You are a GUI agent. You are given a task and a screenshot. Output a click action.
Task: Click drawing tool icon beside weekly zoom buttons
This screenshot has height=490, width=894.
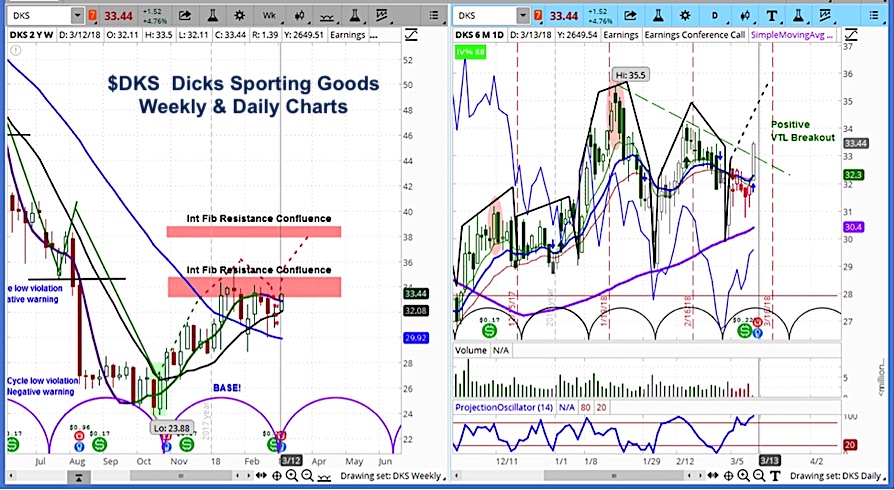tap(323, 476)
